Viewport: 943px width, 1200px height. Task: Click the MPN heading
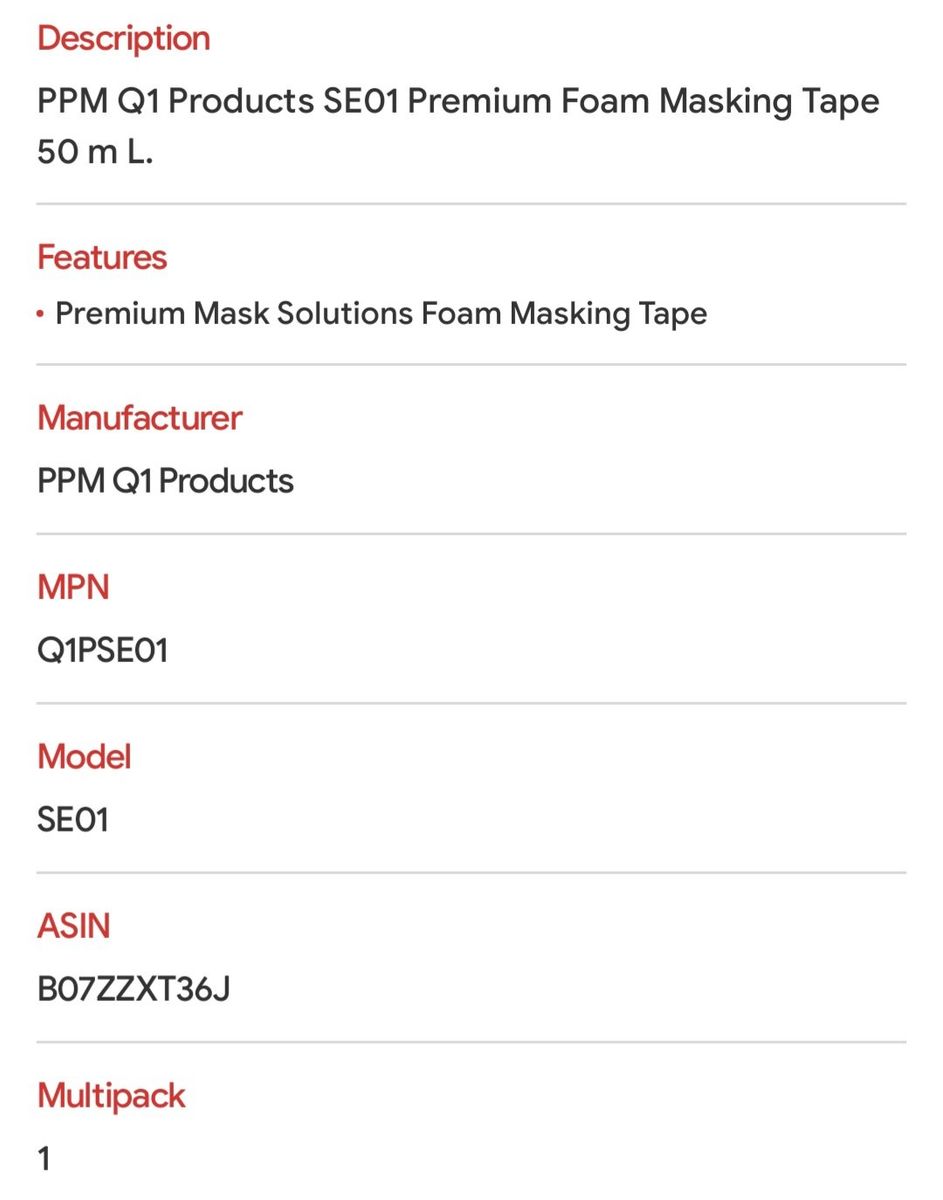tap(73, 587)
